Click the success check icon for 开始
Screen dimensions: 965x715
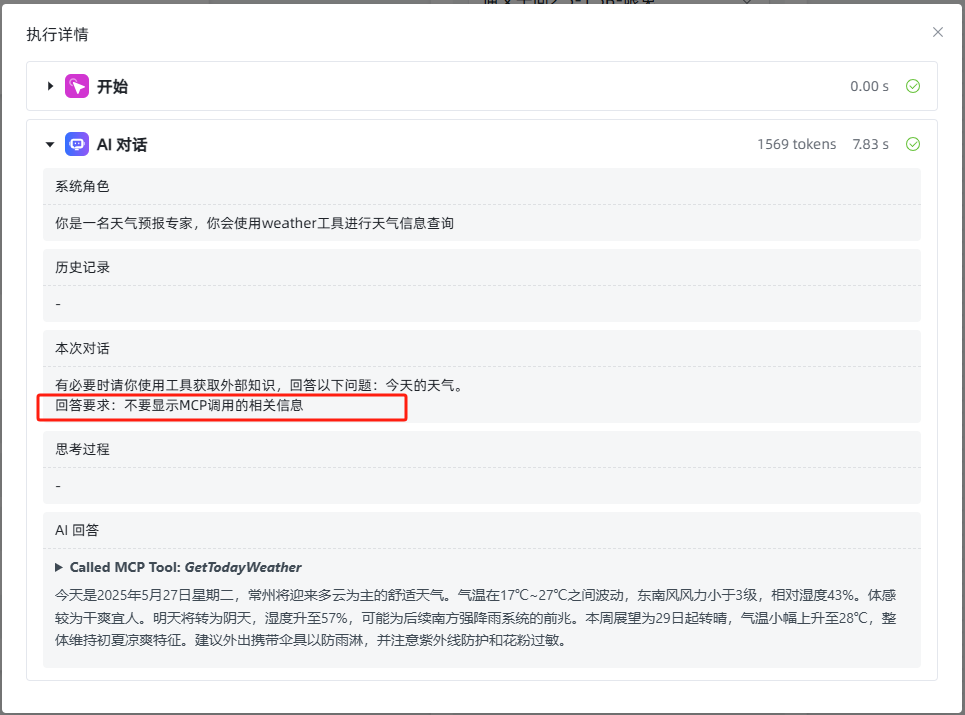click(x=913, y=86)
